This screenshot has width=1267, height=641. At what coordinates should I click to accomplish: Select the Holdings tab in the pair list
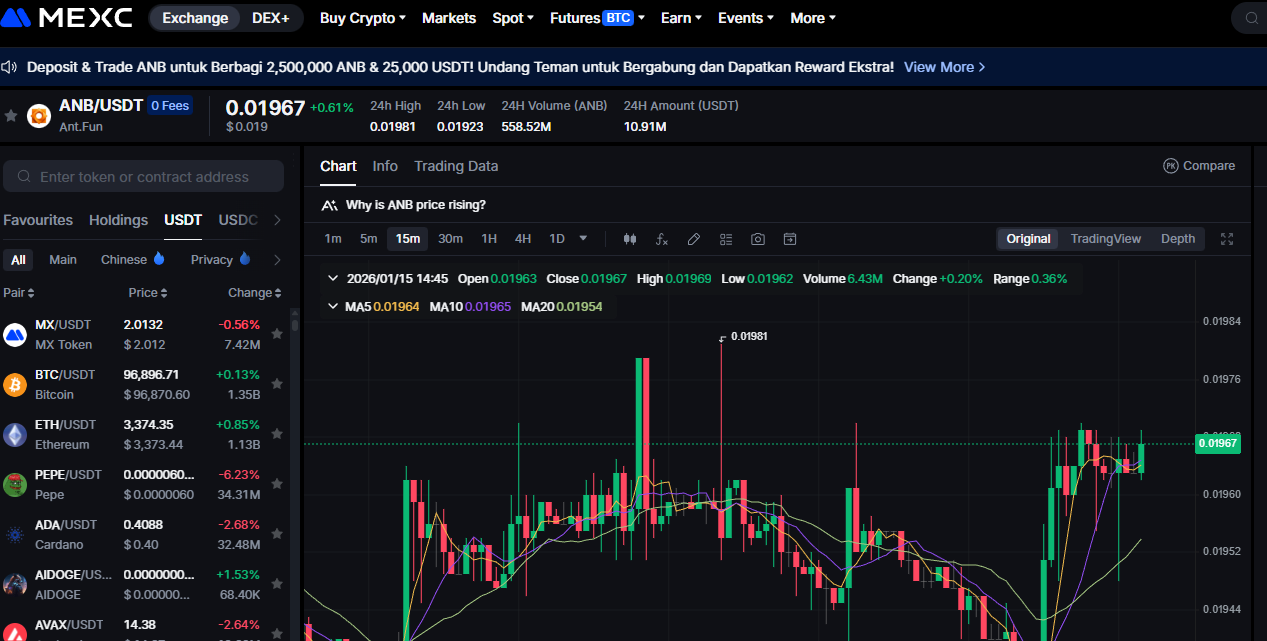click(x=118, y=220)
